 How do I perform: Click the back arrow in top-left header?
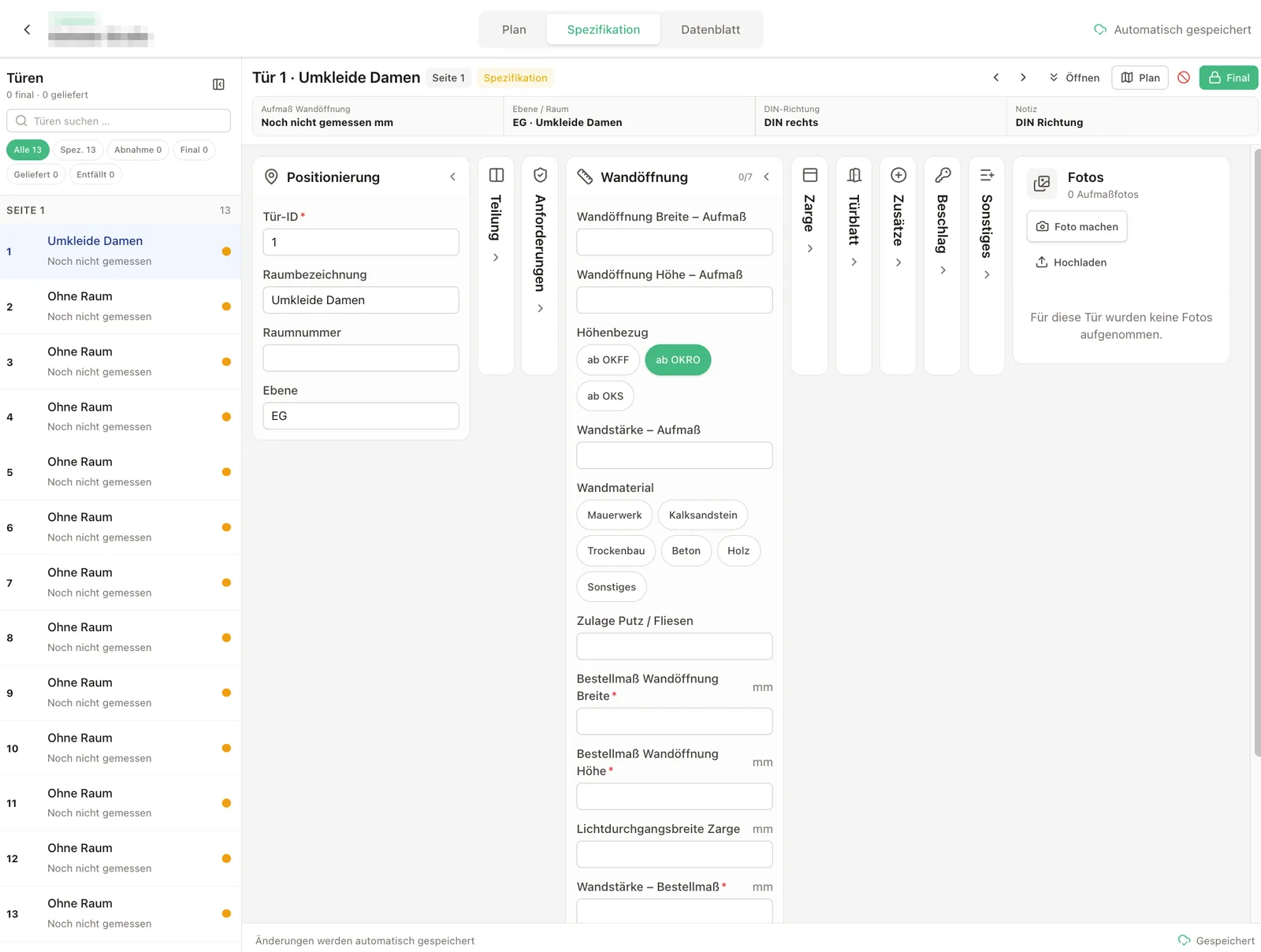pos(27,29)
